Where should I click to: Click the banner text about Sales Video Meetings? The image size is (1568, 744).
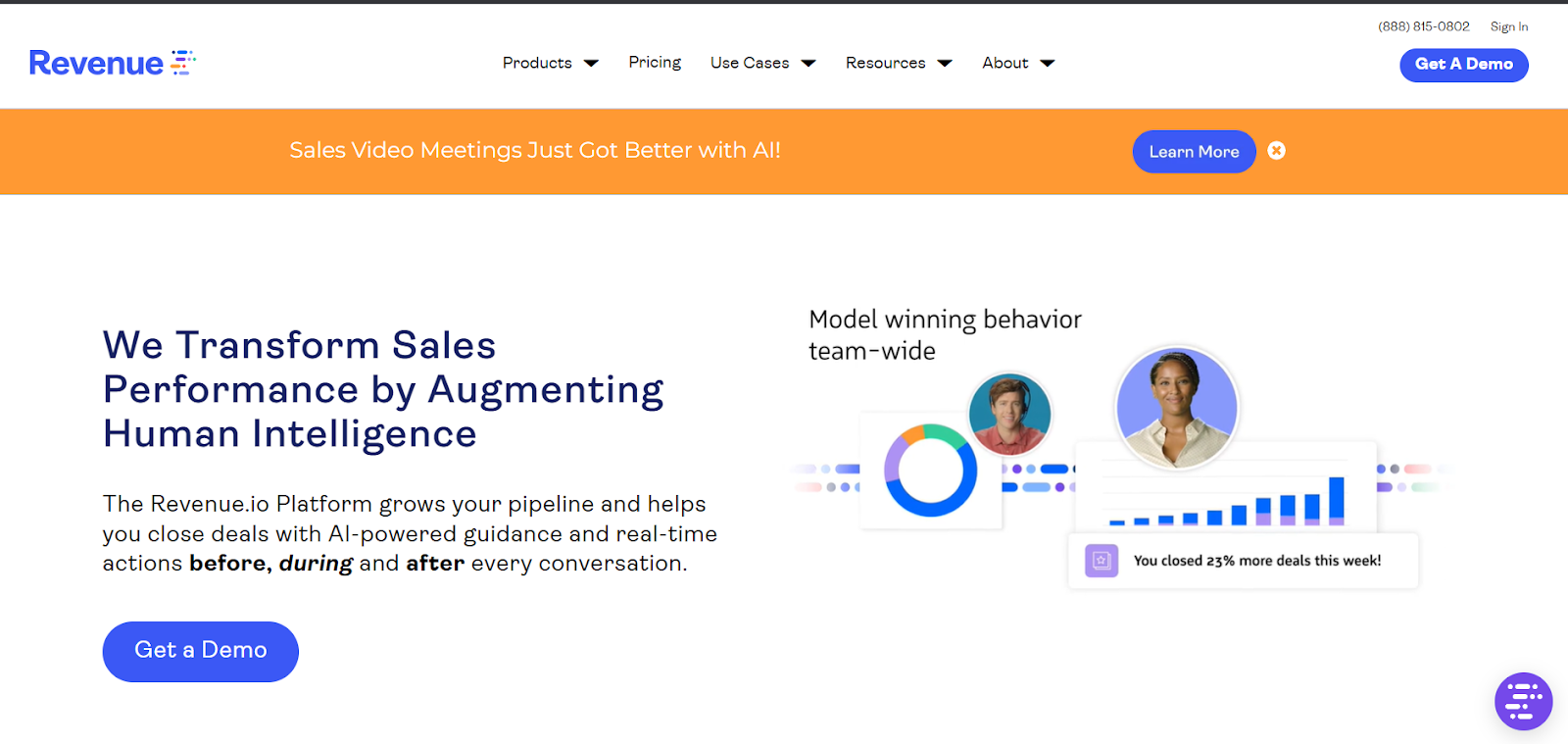pos(535,150)
